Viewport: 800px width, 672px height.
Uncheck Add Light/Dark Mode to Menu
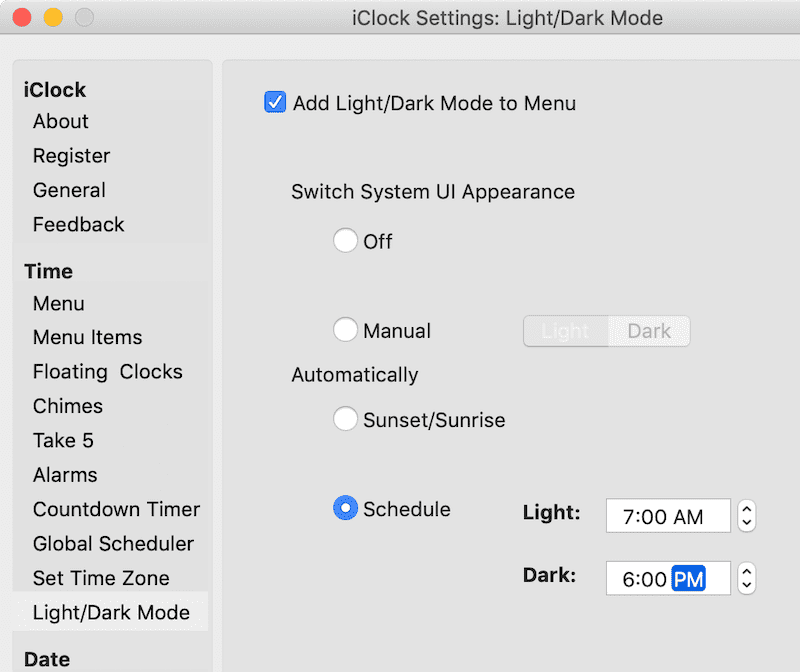pyautogui.click(x=275, y=102)
